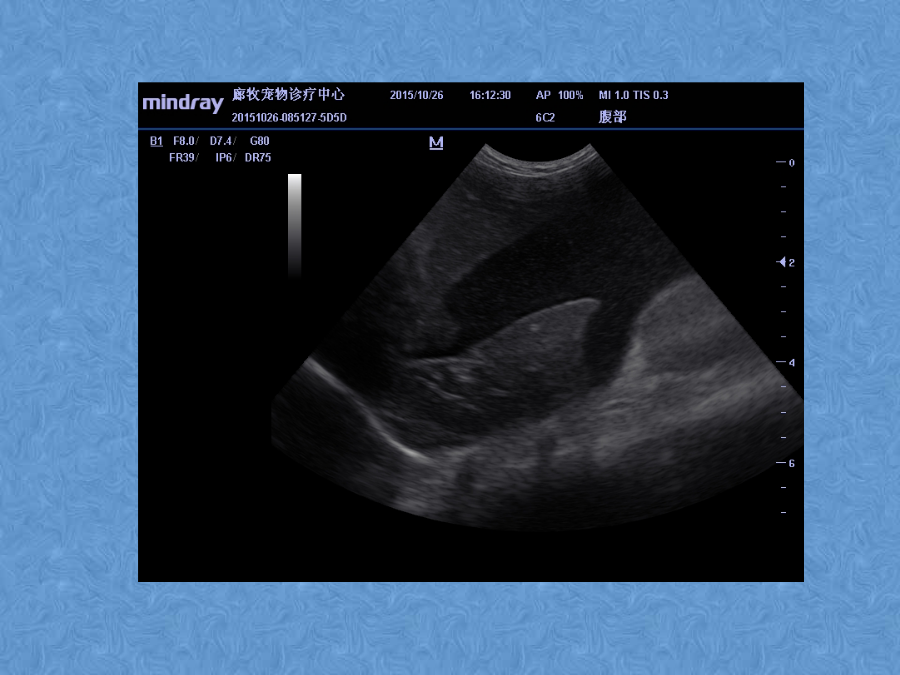Screen dimensions: 900x675
Task: Click the AP 100% acoustic power value
Action: click(559, 95)
